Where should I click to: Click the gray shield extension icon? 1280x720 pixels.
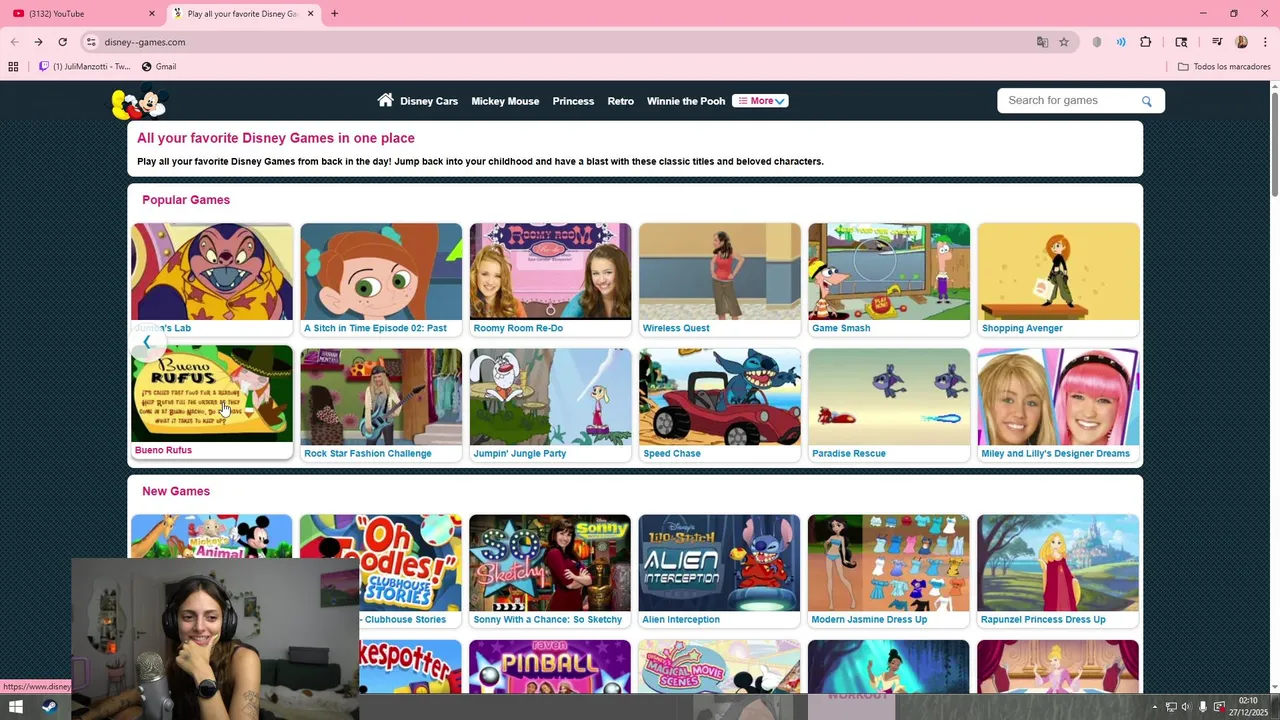(x=1097, y=42)
